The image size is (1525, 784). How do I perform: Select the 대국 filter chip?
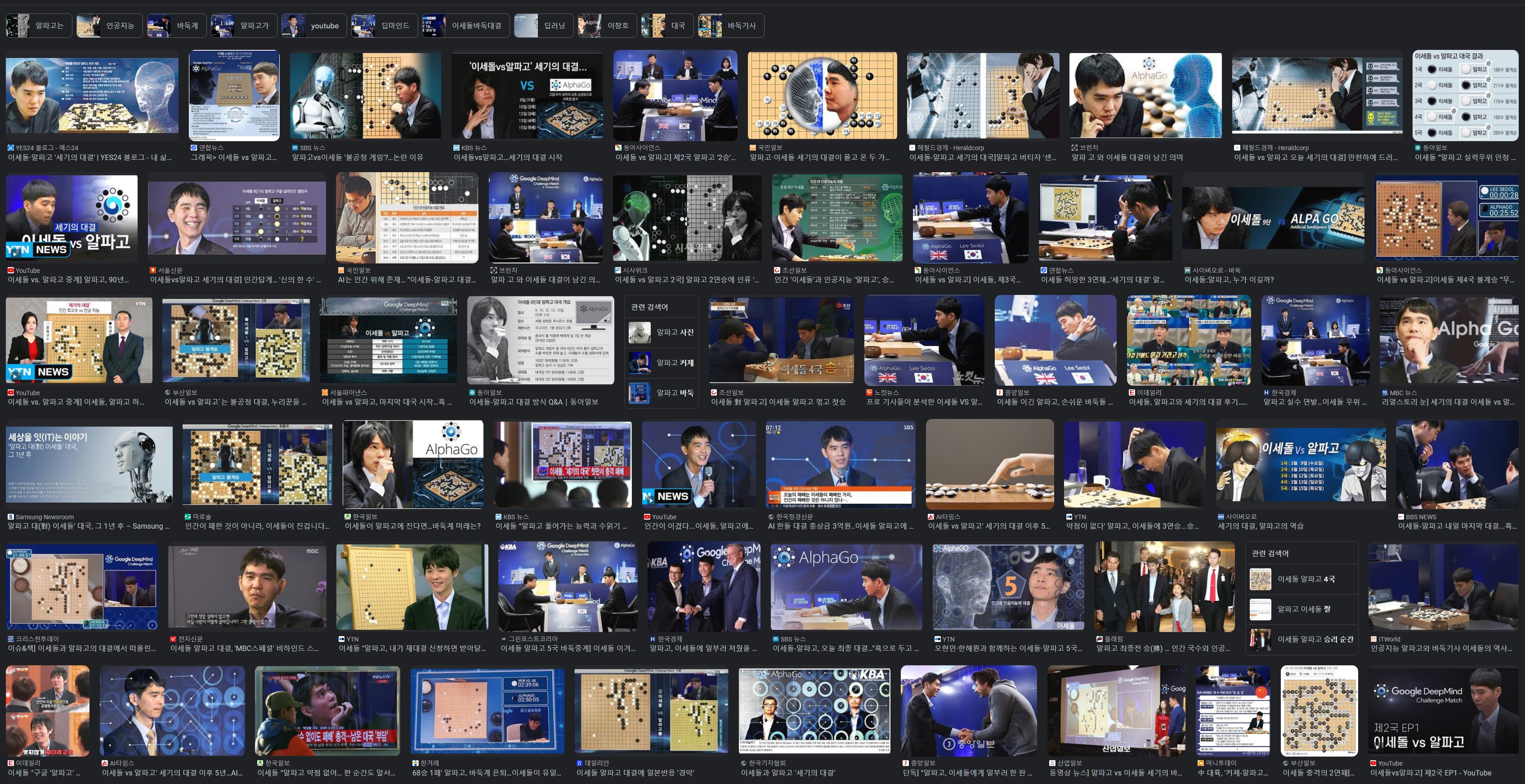tap(667, 26)
